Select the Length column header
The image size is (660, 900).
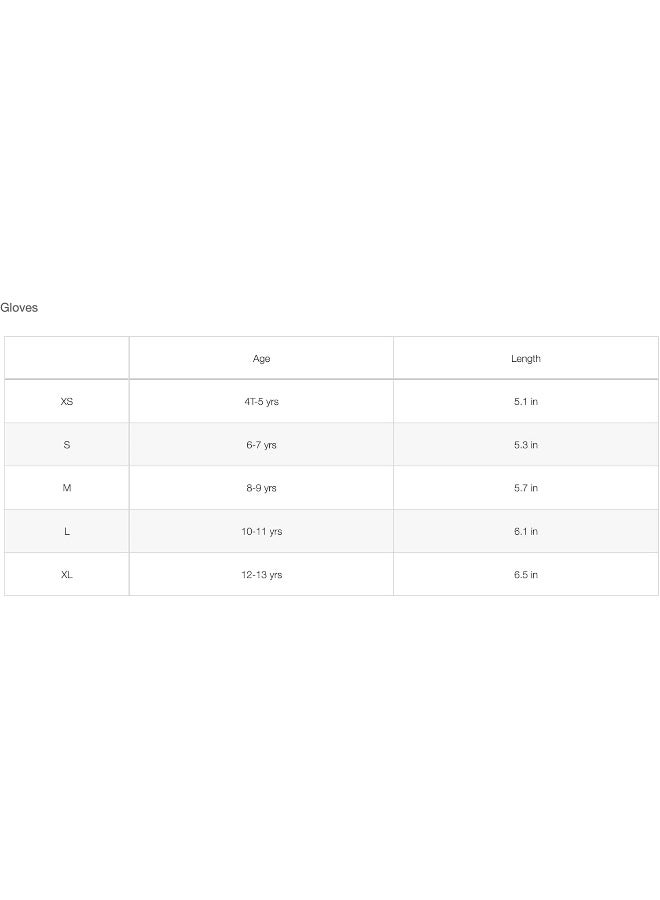tap(526, 359)
